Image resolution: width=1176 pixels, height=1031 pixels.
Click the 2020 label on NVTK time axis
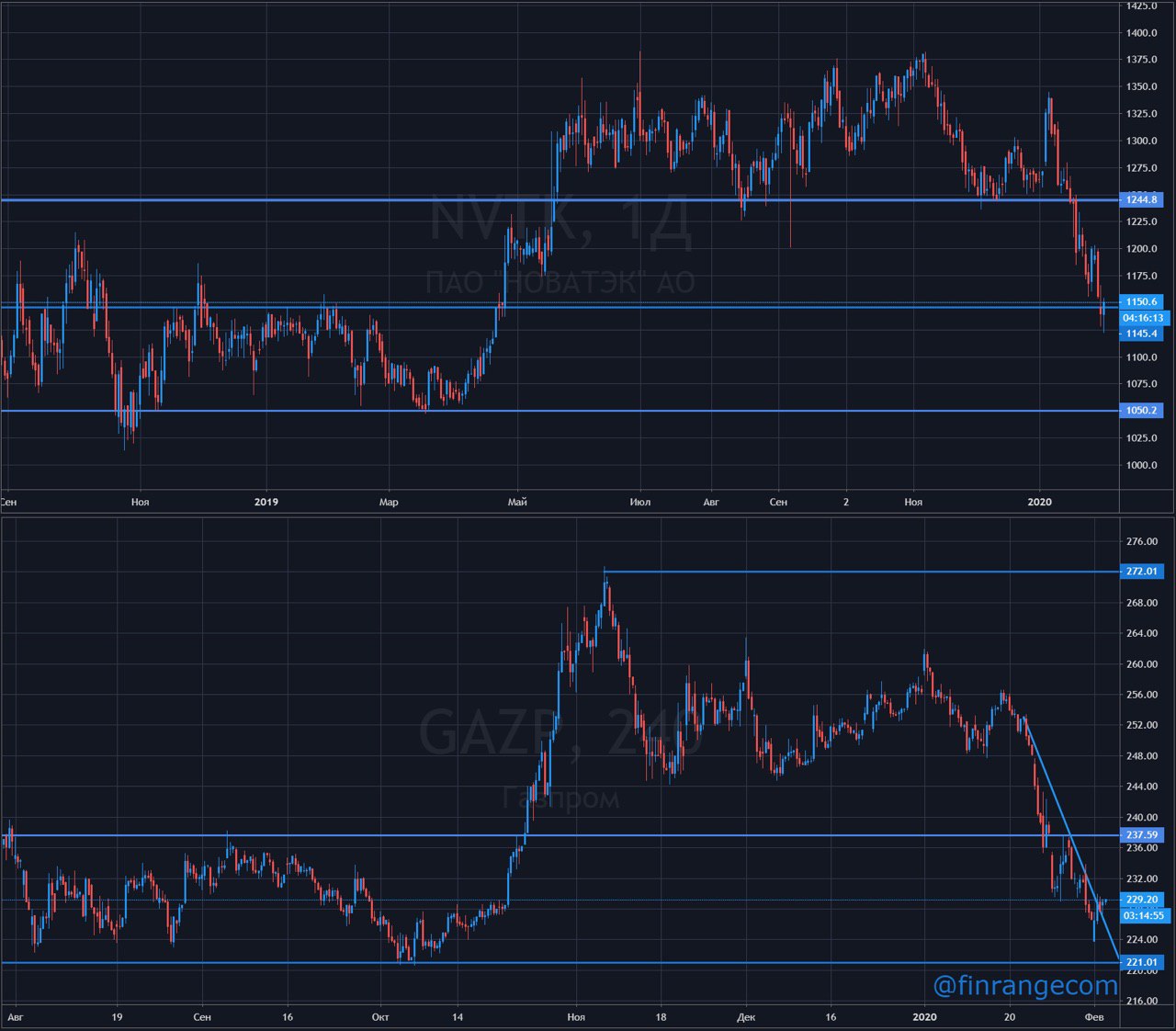click(x=1040, y=502)
